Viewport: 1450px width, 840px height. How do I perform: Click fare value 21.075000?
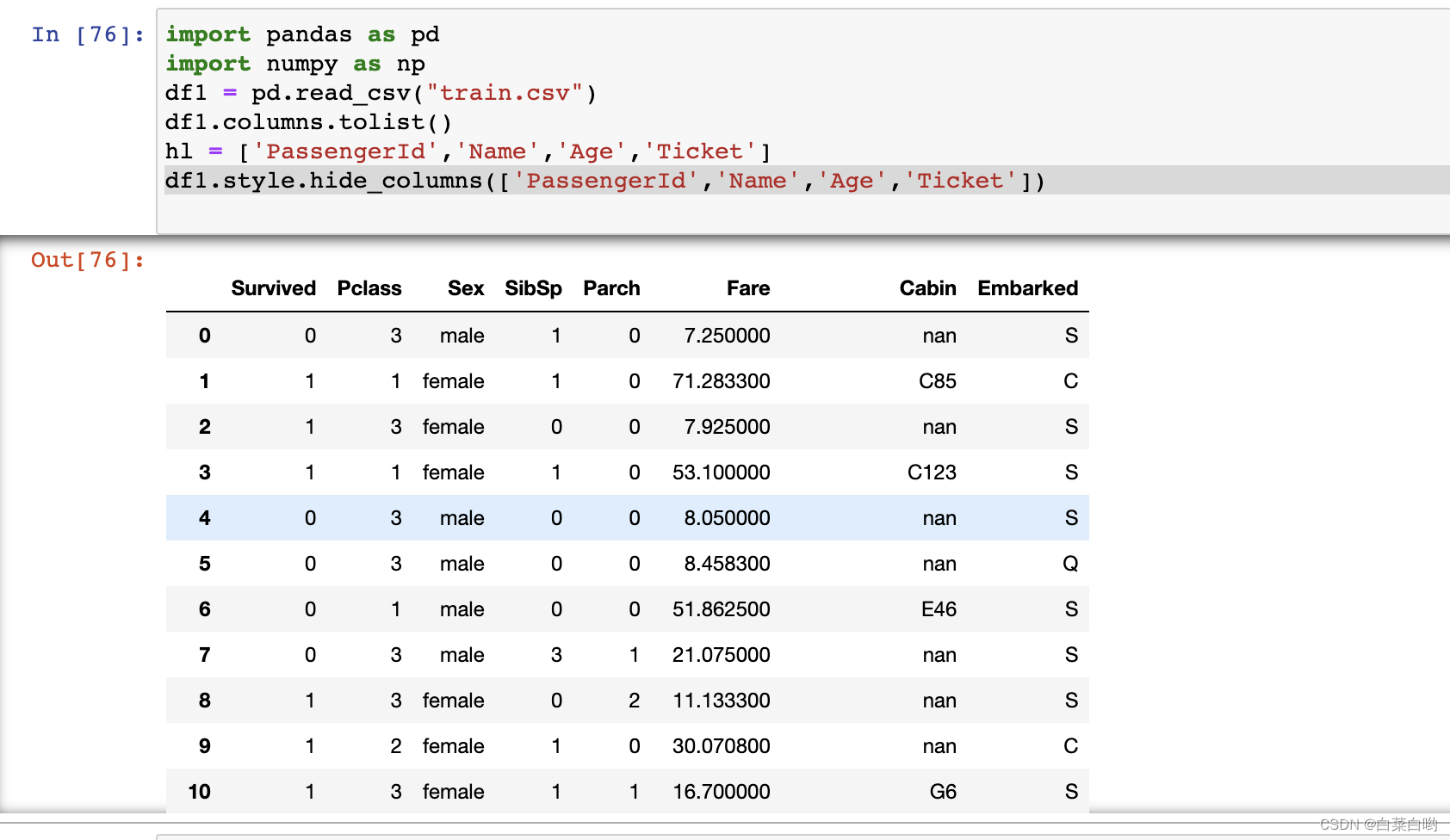[x=721, y=655]
